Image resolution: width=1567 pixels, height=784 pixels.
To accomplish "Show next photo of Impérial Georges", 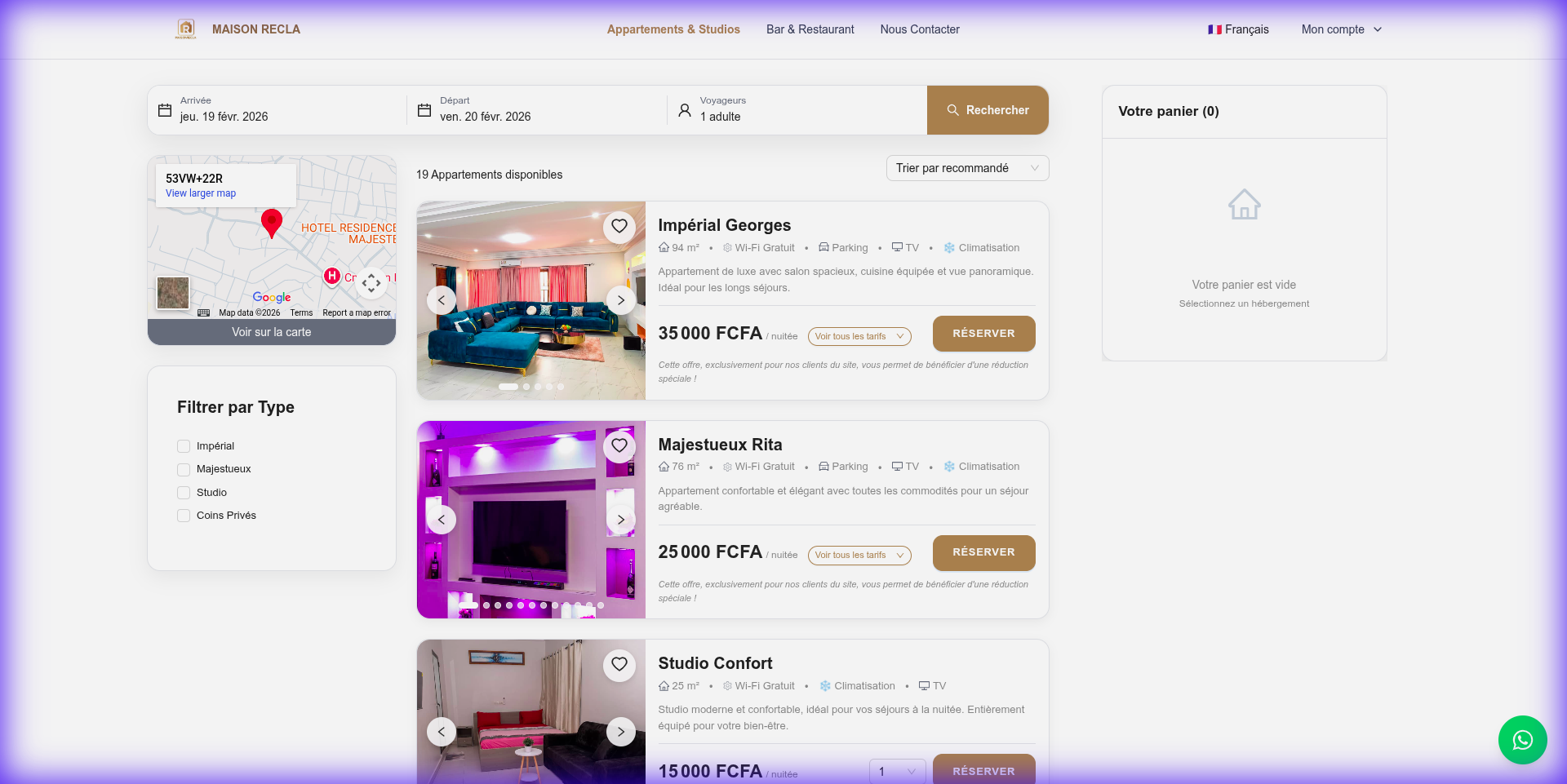I will (621, 300).
